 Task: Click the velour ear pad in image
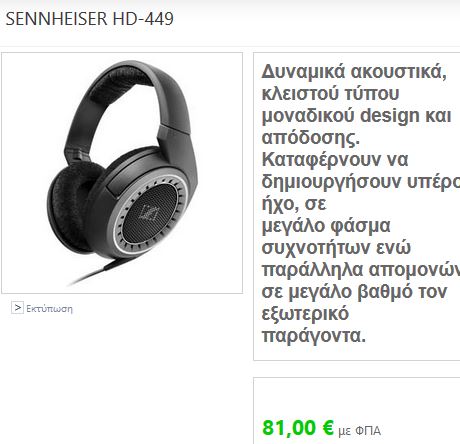click(x=74, y=206)
